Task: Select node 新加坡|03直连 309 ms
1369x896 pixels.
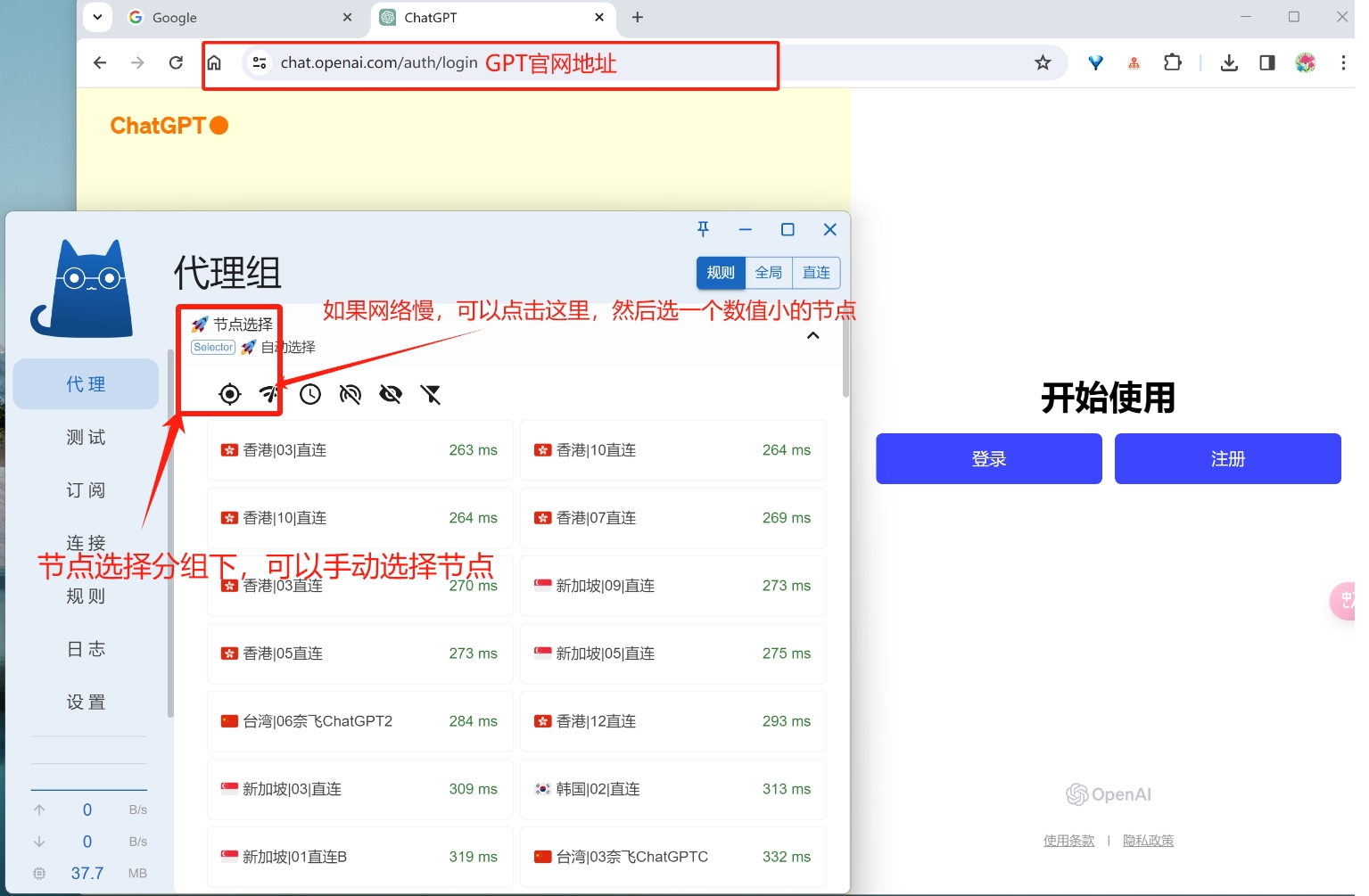Action: coord(360,789)
